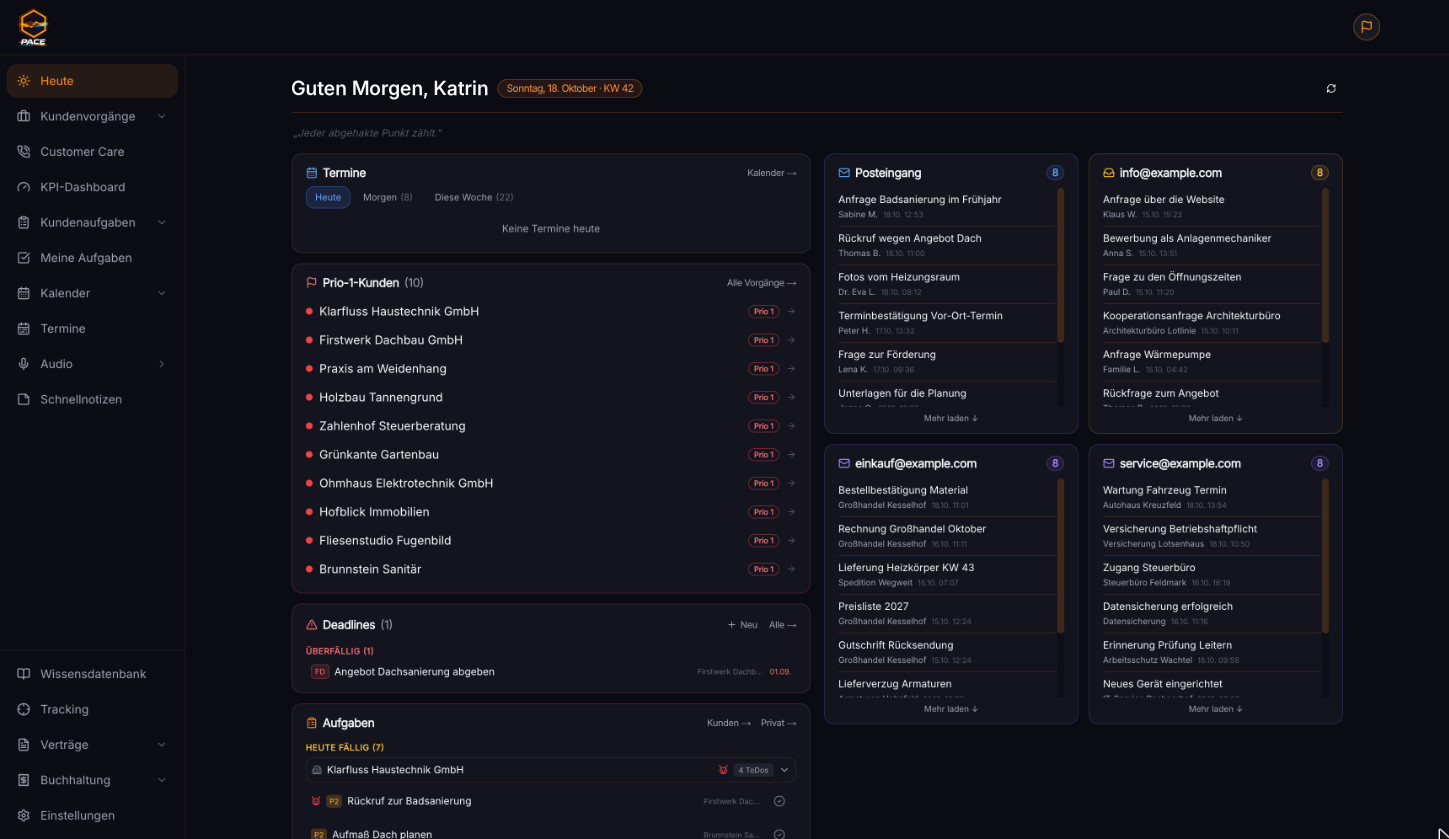This screenshot has width=1449, height=839.
Task: Click the arrow on the Brunnstein Sanitär row
Action: coord(791,570)
